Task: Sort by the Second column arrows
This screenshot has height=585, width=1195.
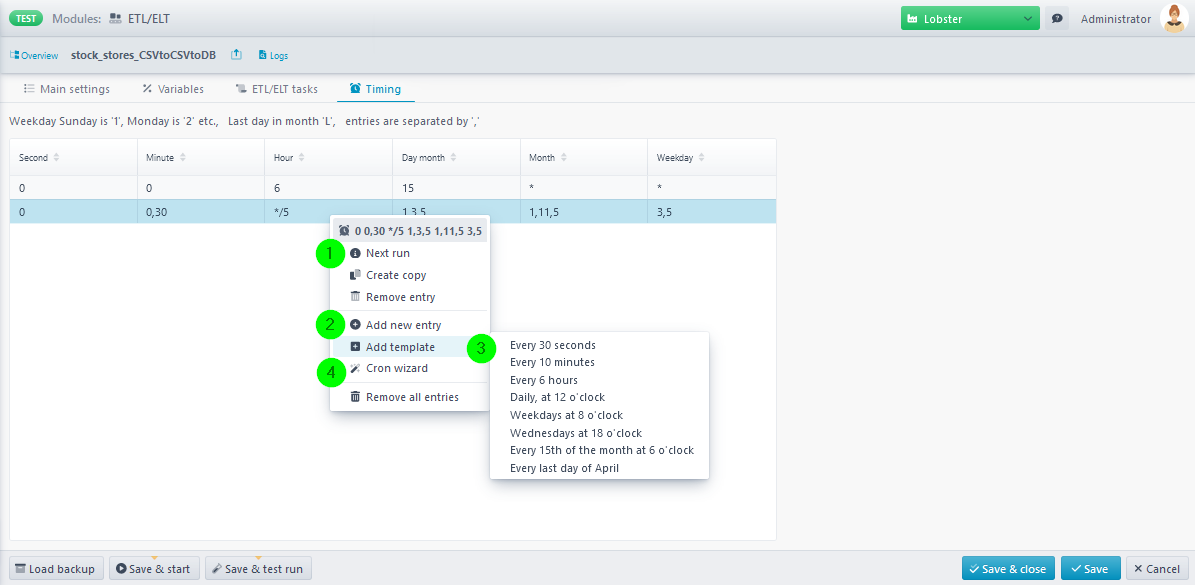Action: pyautogui.click(x=56, y=158)
